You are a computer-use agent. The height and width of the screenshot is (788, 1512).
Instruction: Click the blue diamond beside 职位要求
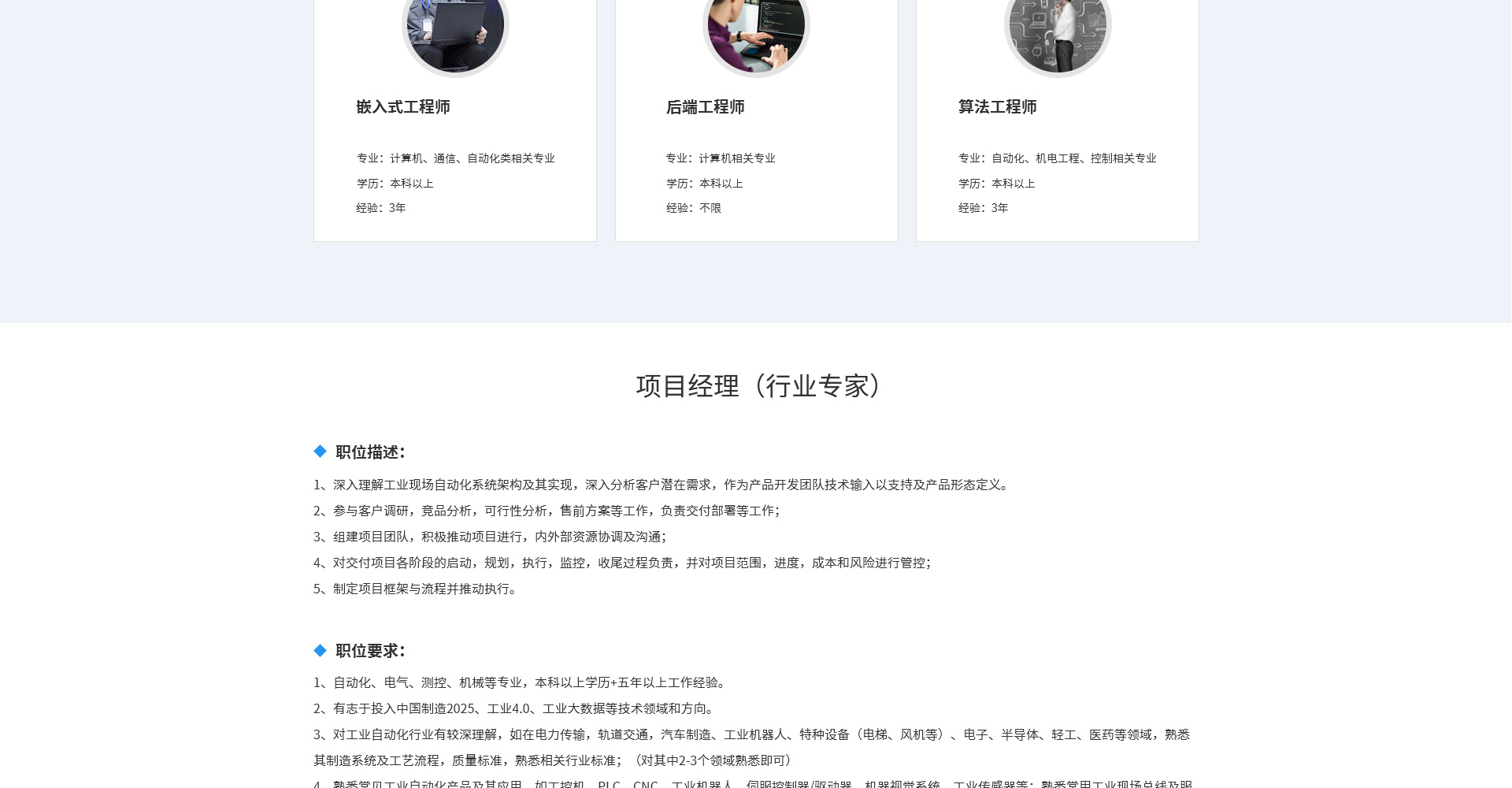[320, 650]
